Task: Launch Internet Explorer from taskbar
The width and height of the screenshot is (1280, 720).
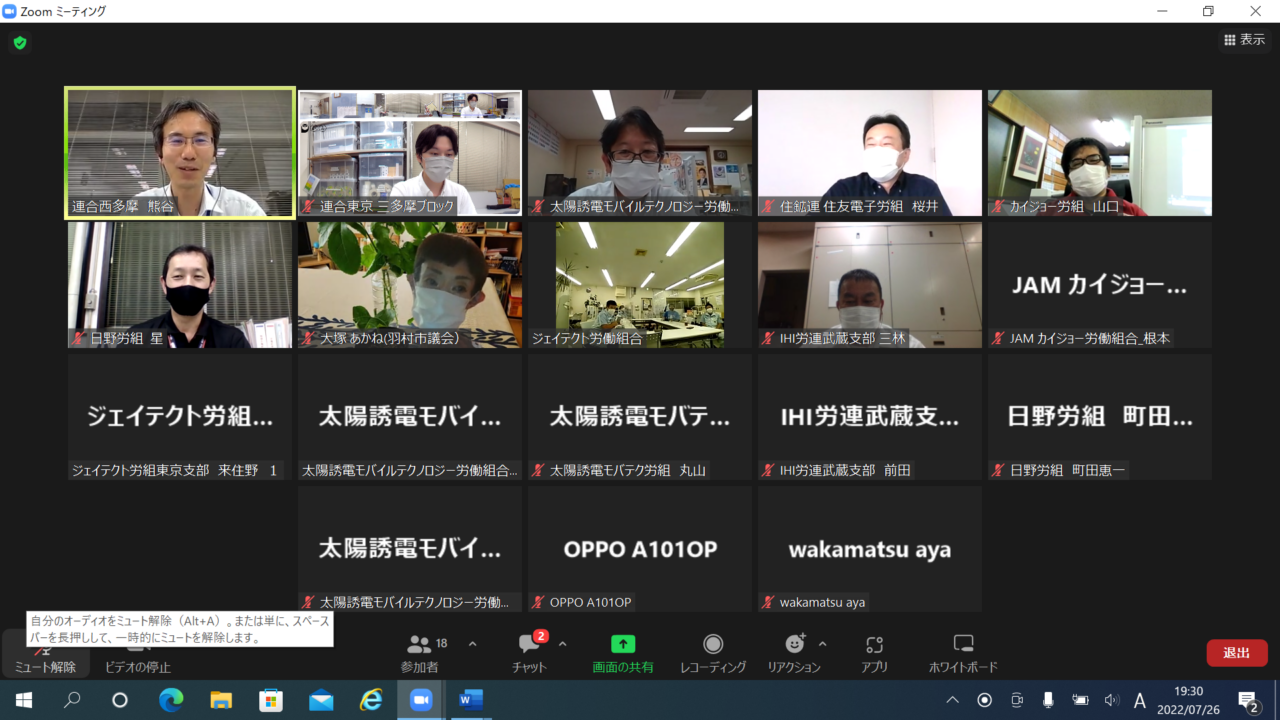Action: click(x=371, y=700)
